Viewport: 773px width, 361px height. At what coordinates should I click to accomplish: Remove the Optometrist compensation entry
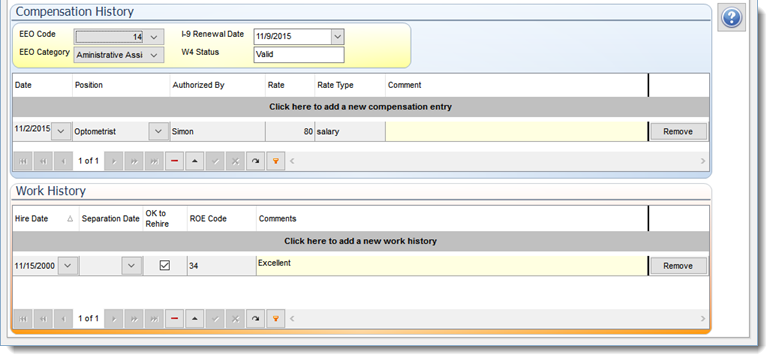coord(678,132)
